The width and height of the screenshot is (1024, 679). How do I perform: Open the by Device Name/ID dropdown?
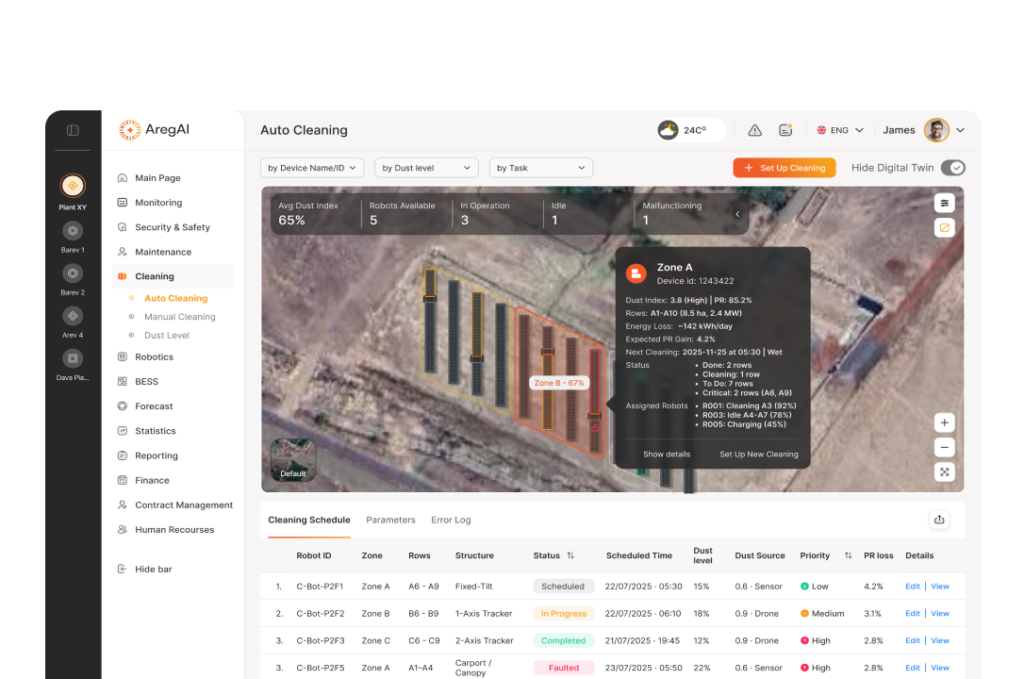(312, 168)
